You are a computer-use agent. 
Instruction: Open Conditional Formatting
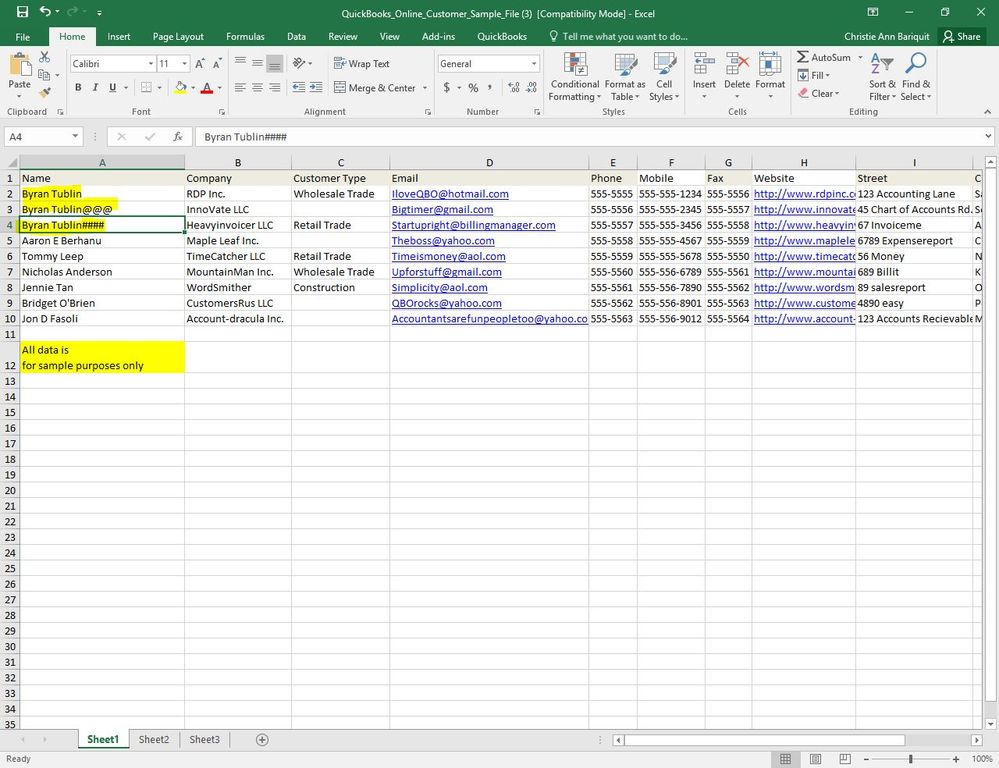[575, 77]
